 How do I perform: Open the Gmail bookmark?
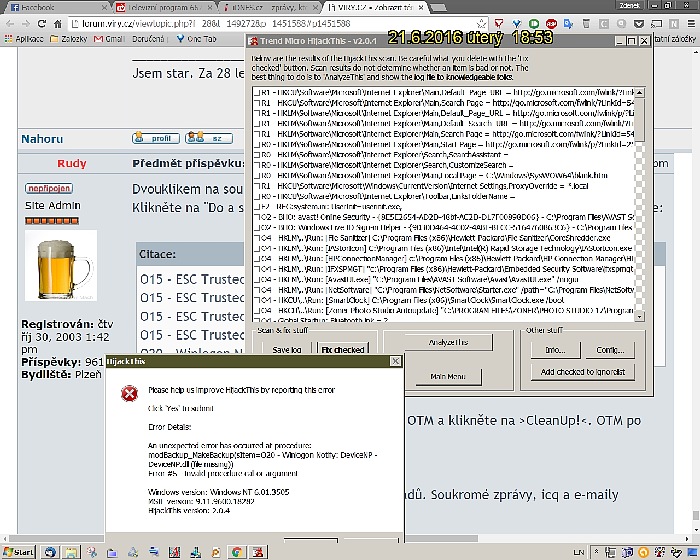[109, 39]
